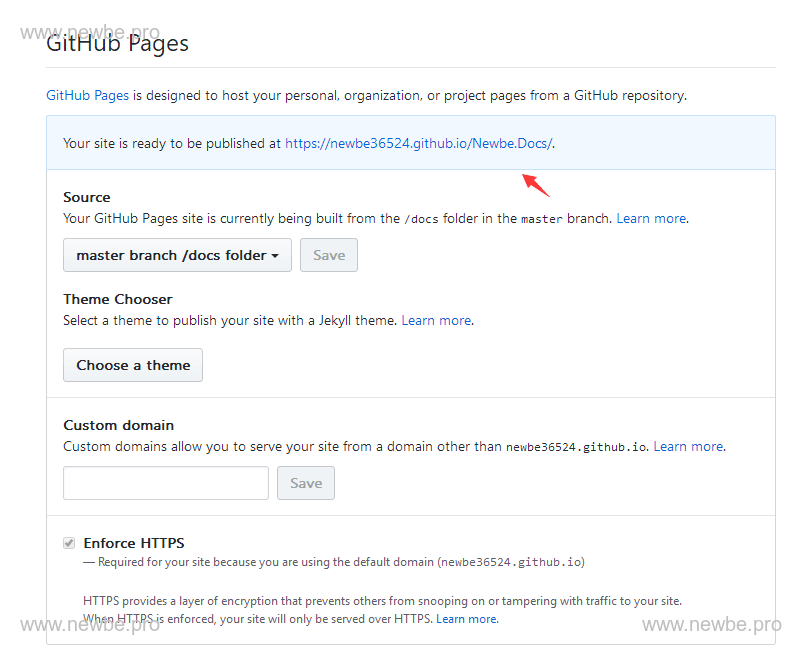This screenshot has height=656, width=803.
Task: Toggle the Enforce HTTPS checkbox
Action: coord(69,543)
